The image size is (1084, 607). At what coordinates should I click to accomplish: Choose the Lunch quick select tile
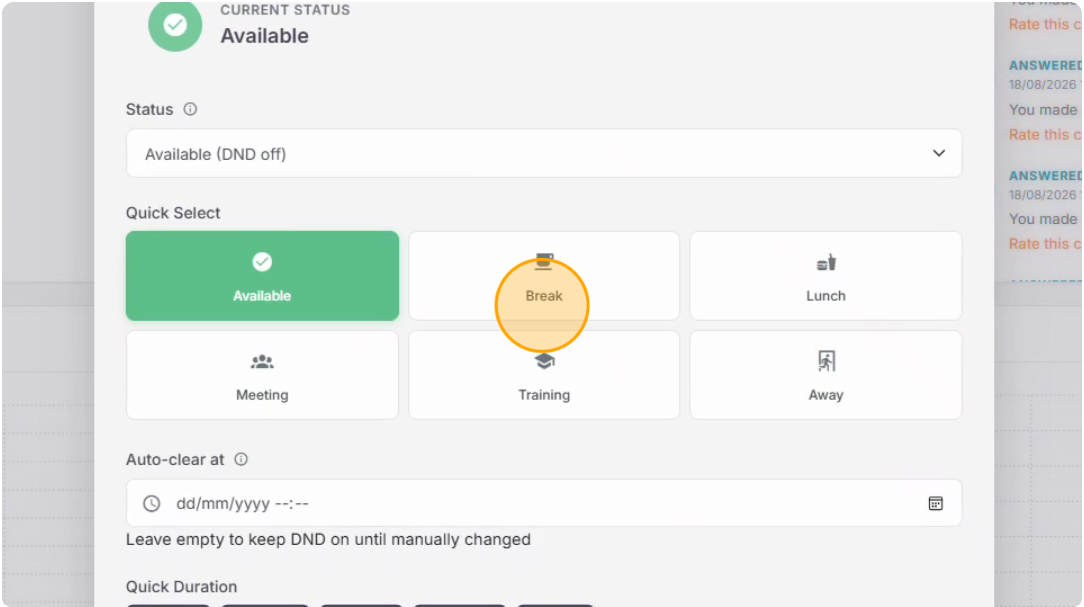click(x=825, y=276)
